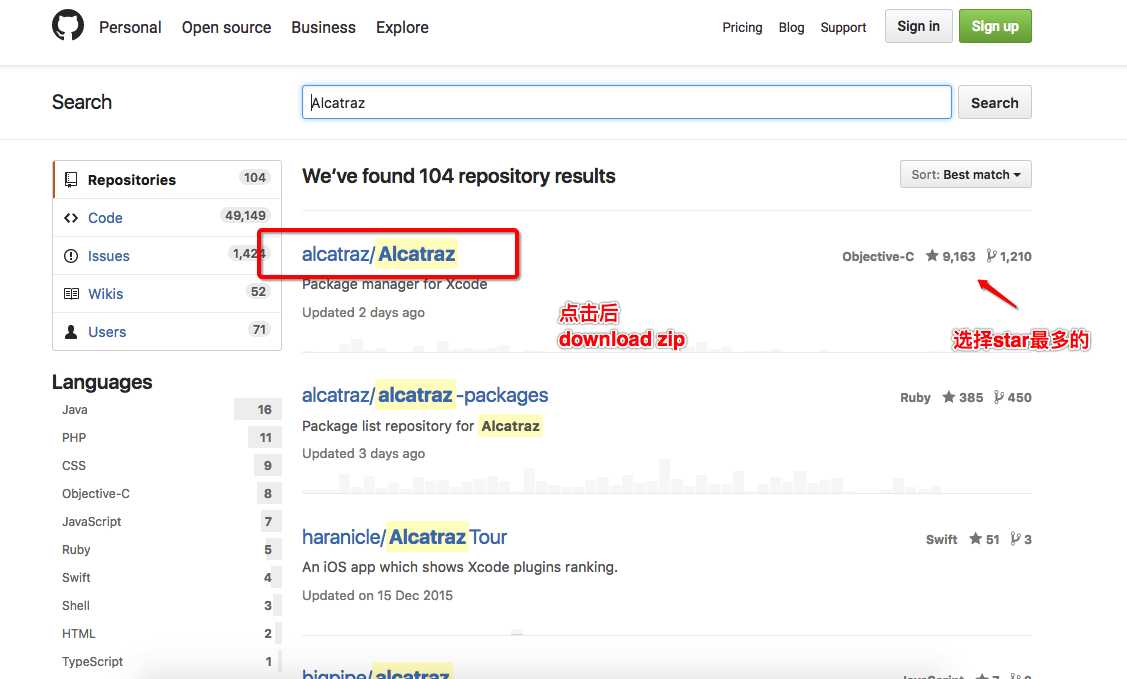
Task: Filter results by PHP language
Action: tap(74, 438)
